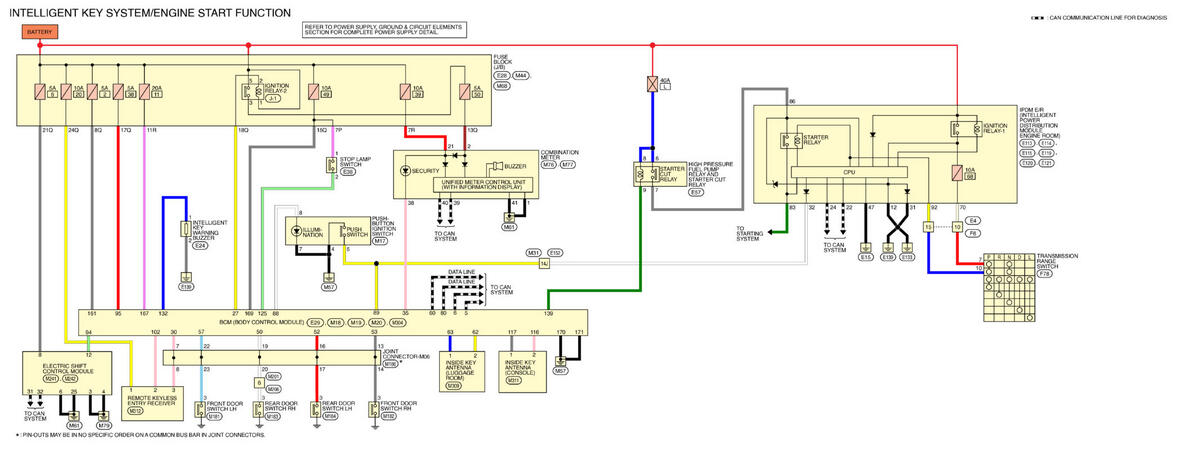
Task: Click the Stop Lamp Switch symbol
Action: [x=329, y=165]
